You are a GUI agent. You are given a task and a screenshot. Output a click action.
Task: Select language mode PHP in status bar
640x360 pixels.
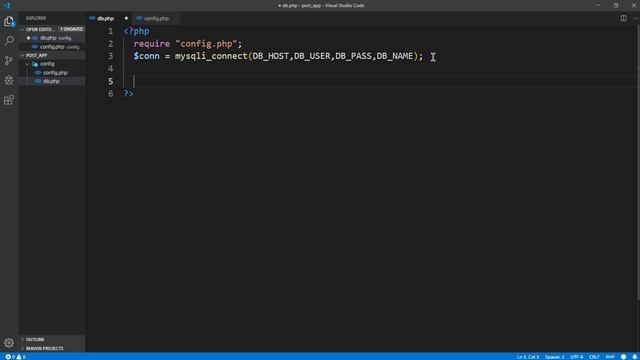(x=610, y=357)
